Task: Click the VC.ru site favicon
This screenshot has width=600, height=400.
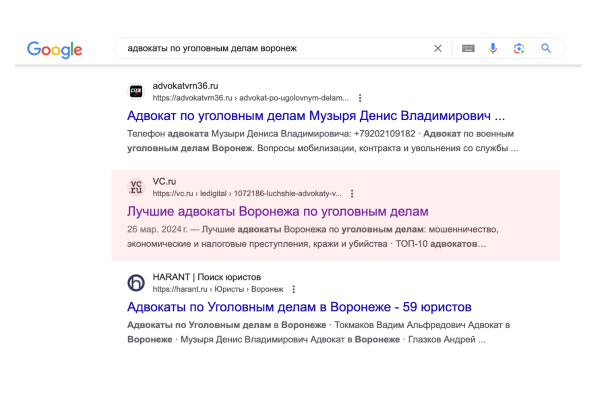Action: [x=136, y=187]
